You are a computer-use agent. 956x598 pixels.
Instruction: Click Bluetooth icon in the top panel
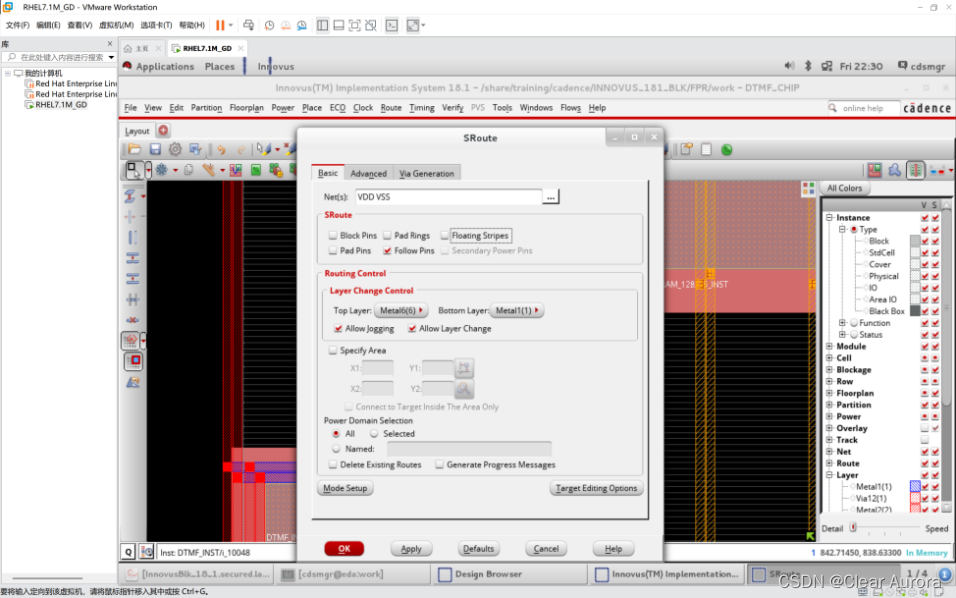[808, 66]
